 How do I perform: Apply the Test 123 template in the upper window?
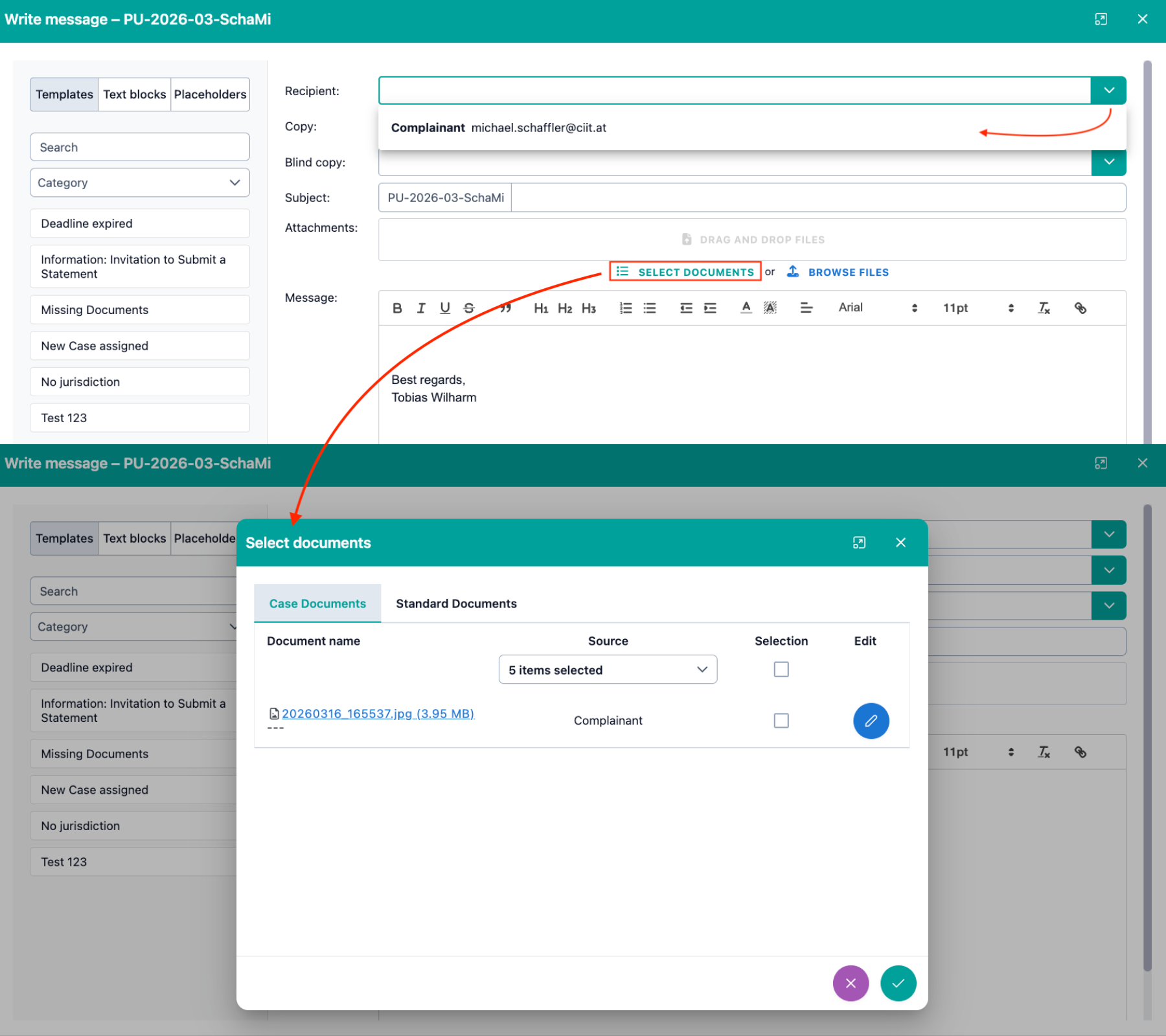(x=140, y=418)
